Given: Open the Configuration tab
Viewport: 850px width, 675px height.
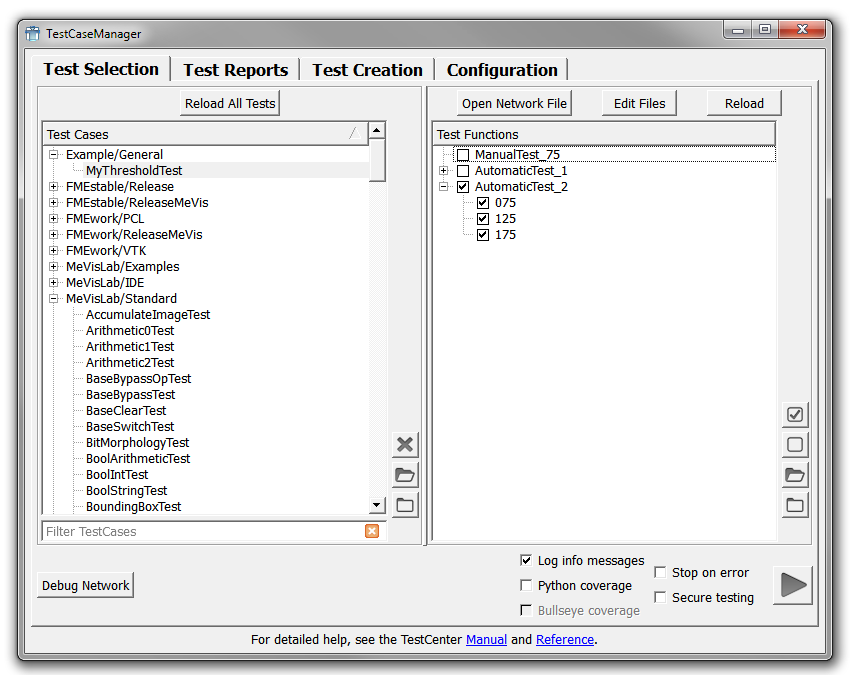Looking at the screenshot, I should pos(502,70).
